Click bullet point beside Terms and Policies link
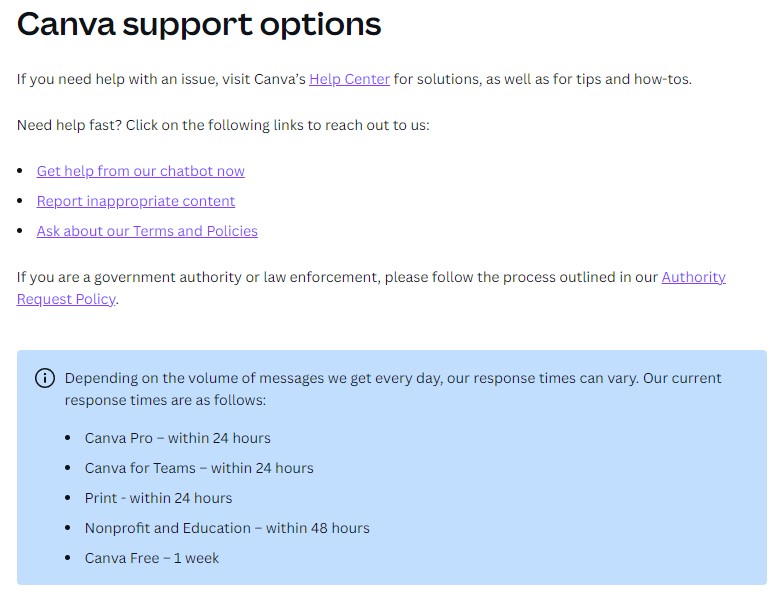 20,231
